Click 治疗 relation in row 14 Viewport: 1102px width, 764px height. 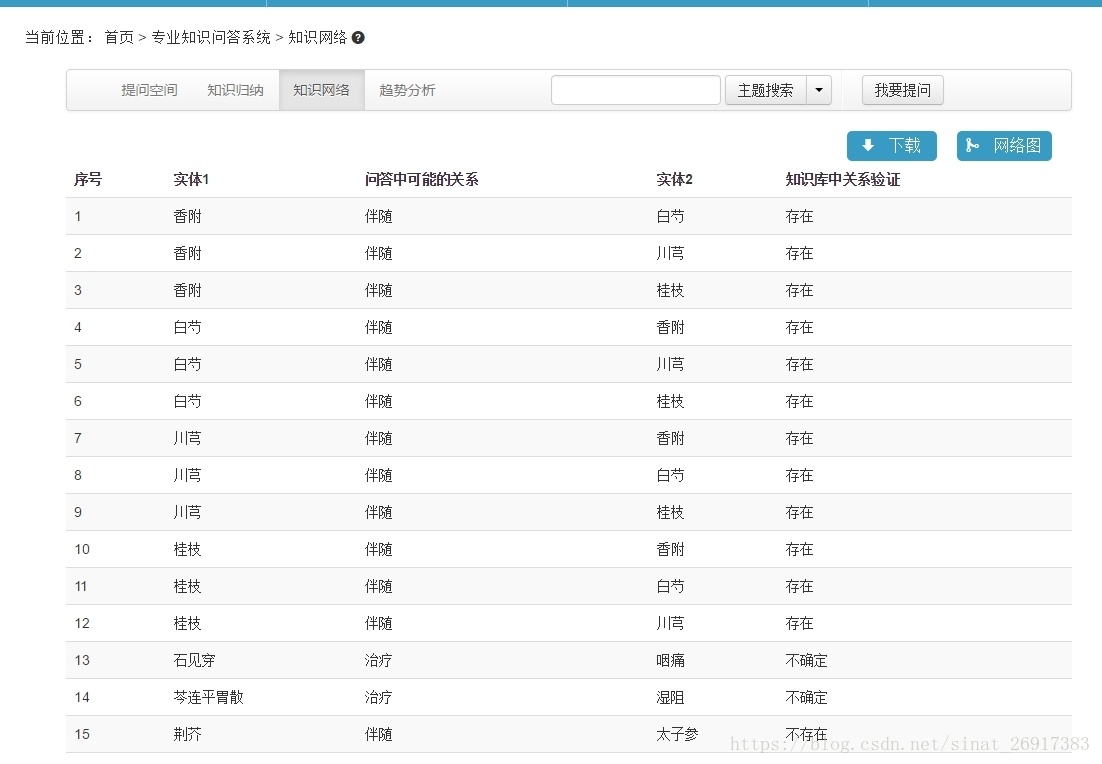pyautogui.click(x=379, y=697)
